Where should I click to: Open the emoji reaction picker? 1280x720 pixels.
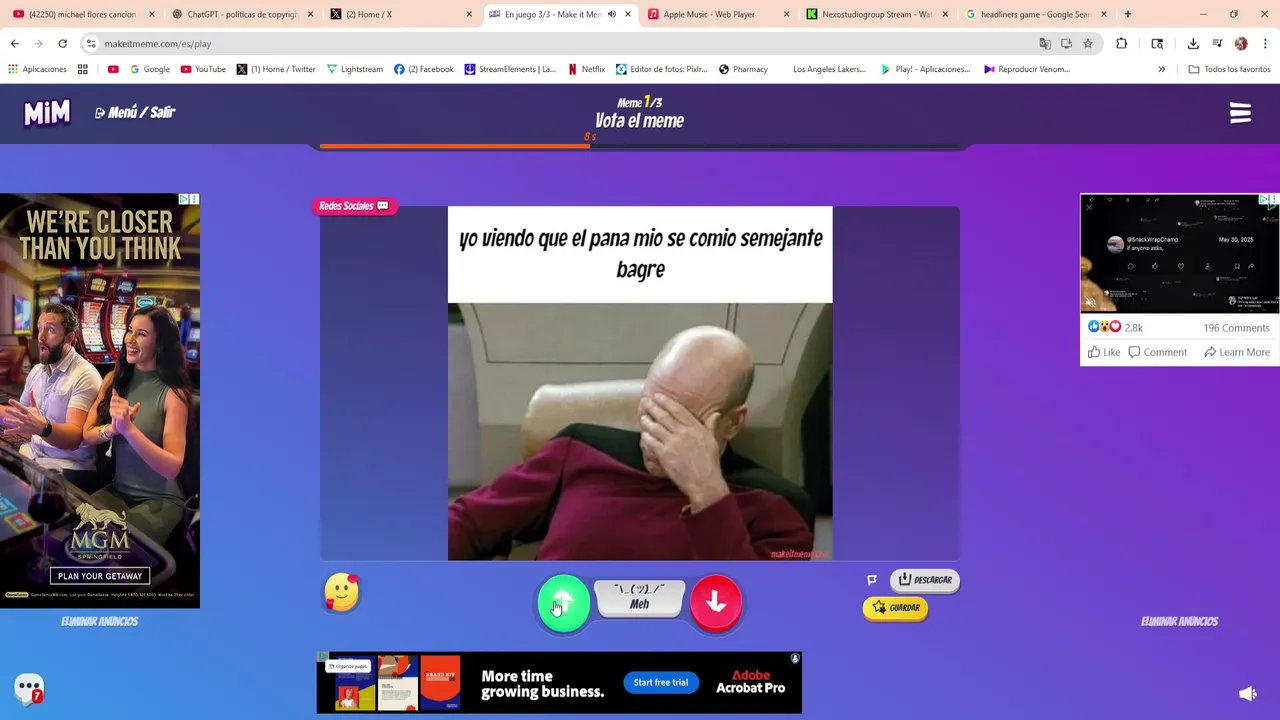coord(341,592)
